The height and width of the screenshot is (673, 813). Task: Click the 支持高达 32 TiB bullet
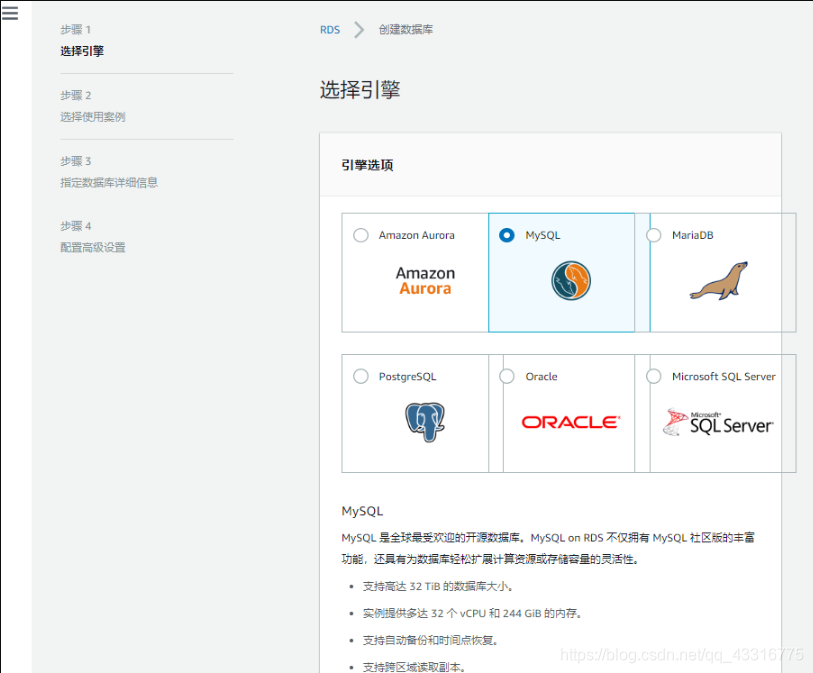438,586
